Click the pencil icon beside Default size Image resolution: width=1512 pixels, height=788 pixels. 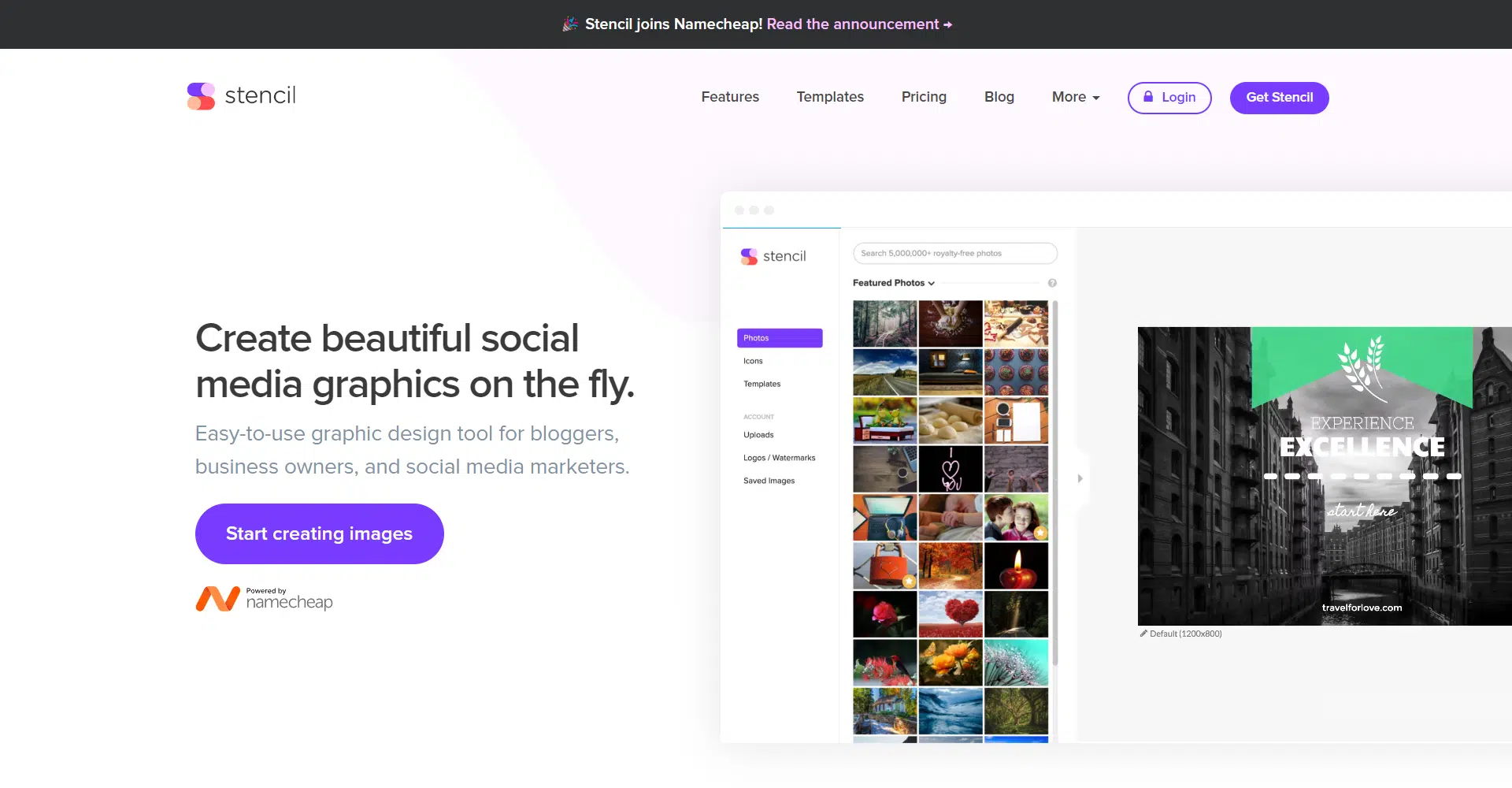tap(1143, 634)
